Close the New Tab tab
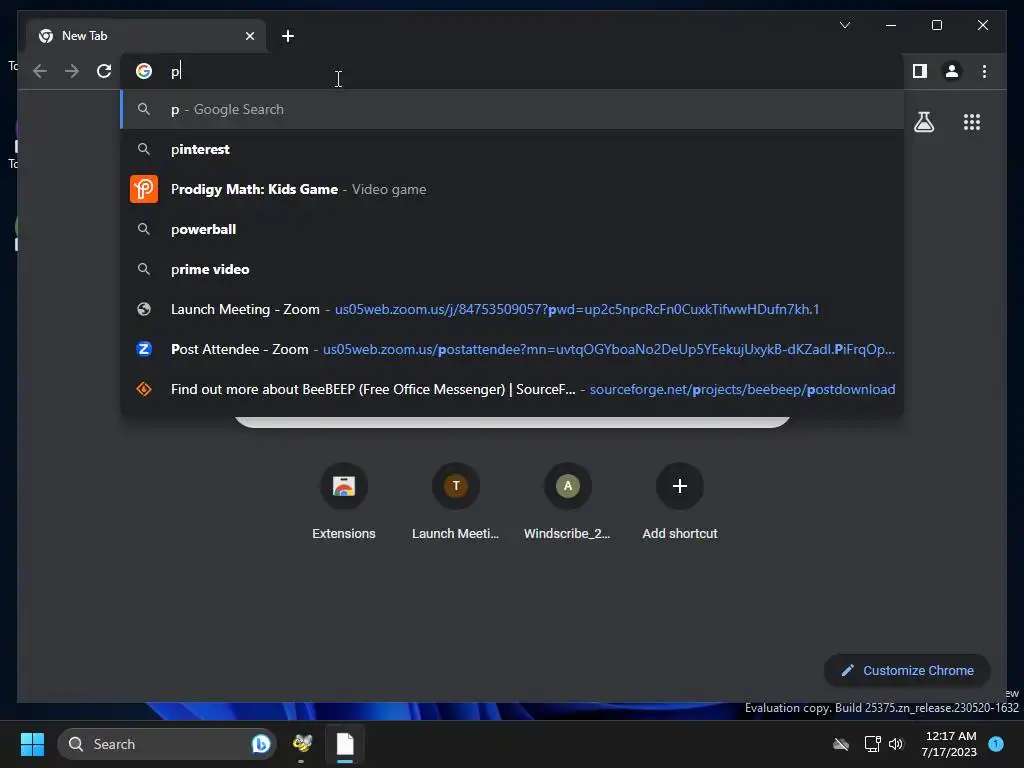Viewport: 1024px width, 768px height. pyautogui.click(x=249, y=36)
